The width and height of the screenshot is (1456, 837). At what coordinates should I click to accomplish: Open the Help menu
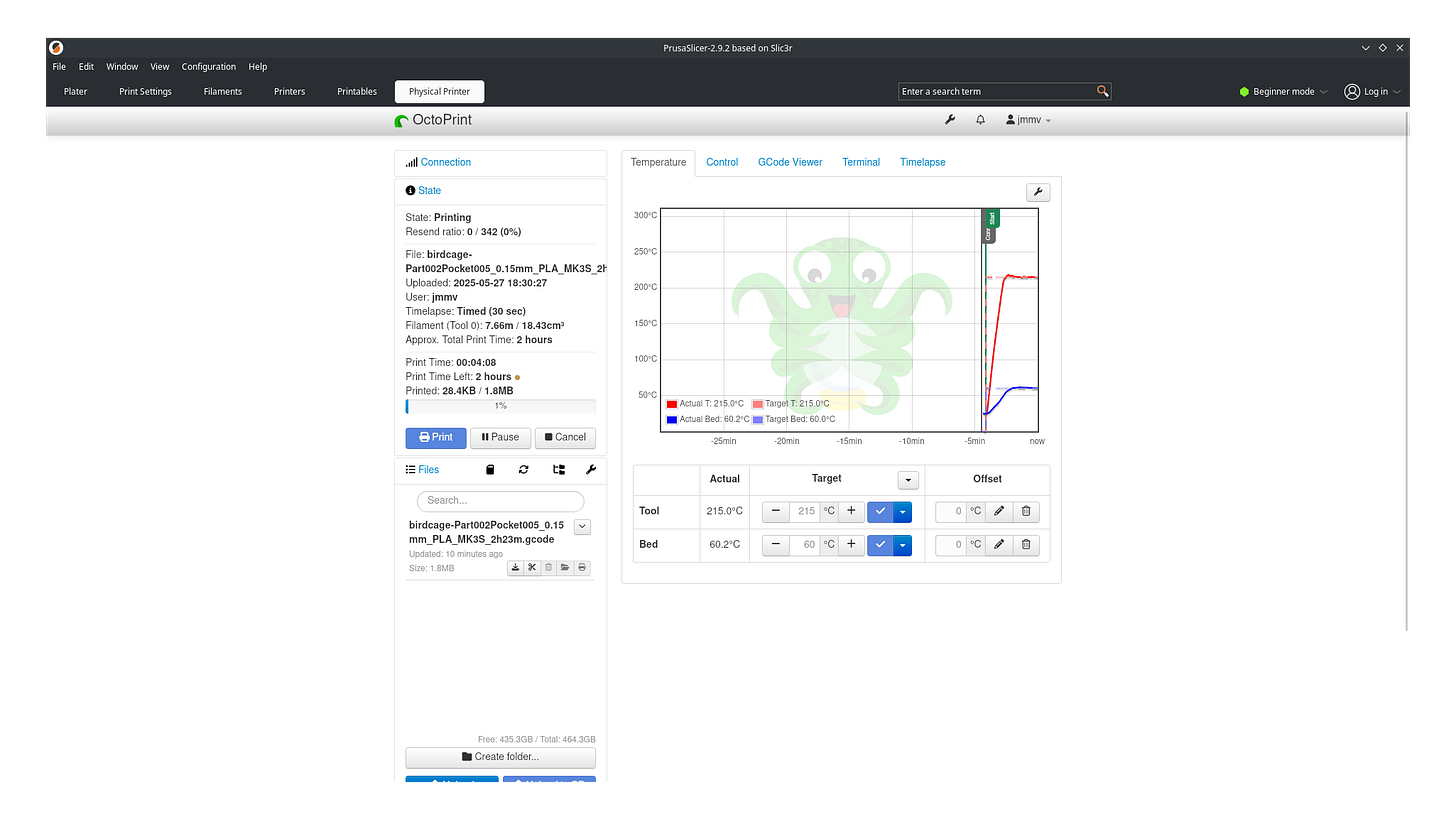[258, 67]
